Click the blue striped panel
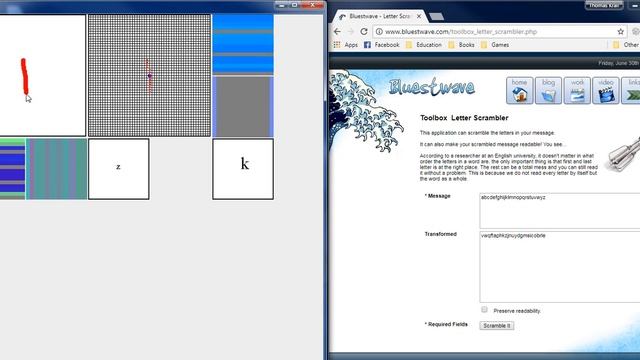 pyautogui.click(x=243, y=44)
